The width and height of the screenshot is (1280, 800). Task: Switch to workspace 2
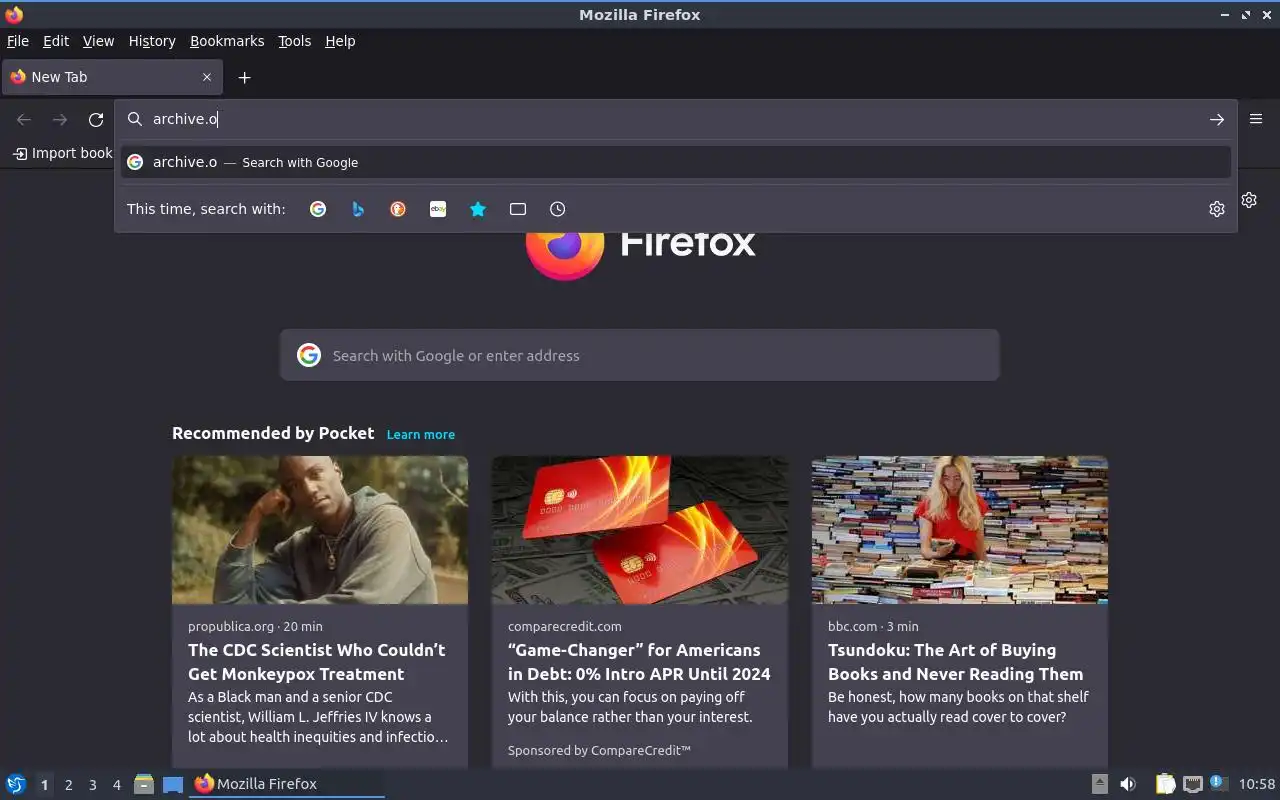pyautogui.click(x=68, y=785)
